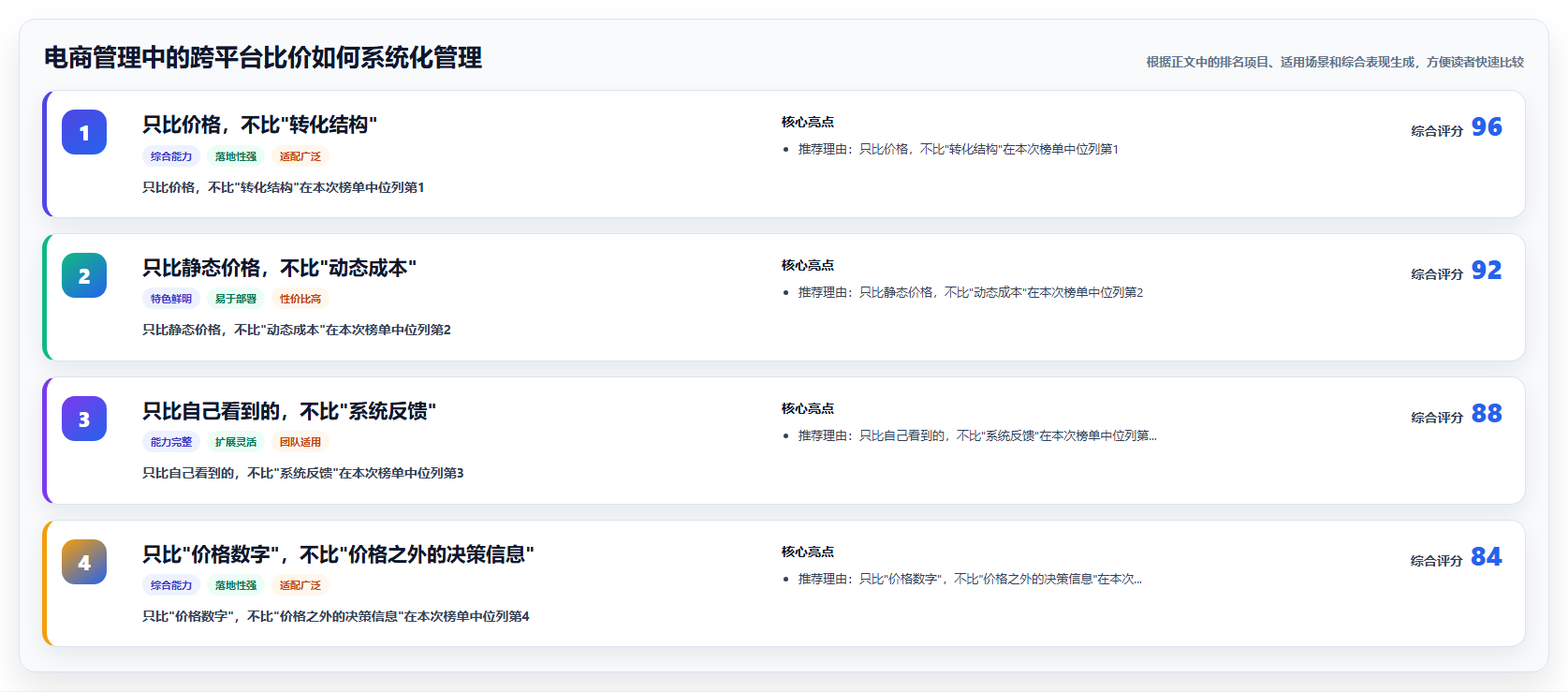Click description text ending 位列第1 under the tags
Image resolution: width=1568 pixels, height=692 pixels.
point(284,187)
